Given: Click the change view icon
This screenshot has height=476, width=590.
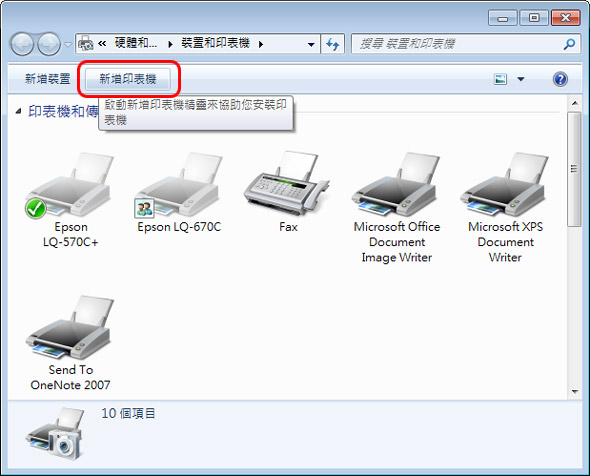Looking at the screenshot, I should click(x=500, y=79).
